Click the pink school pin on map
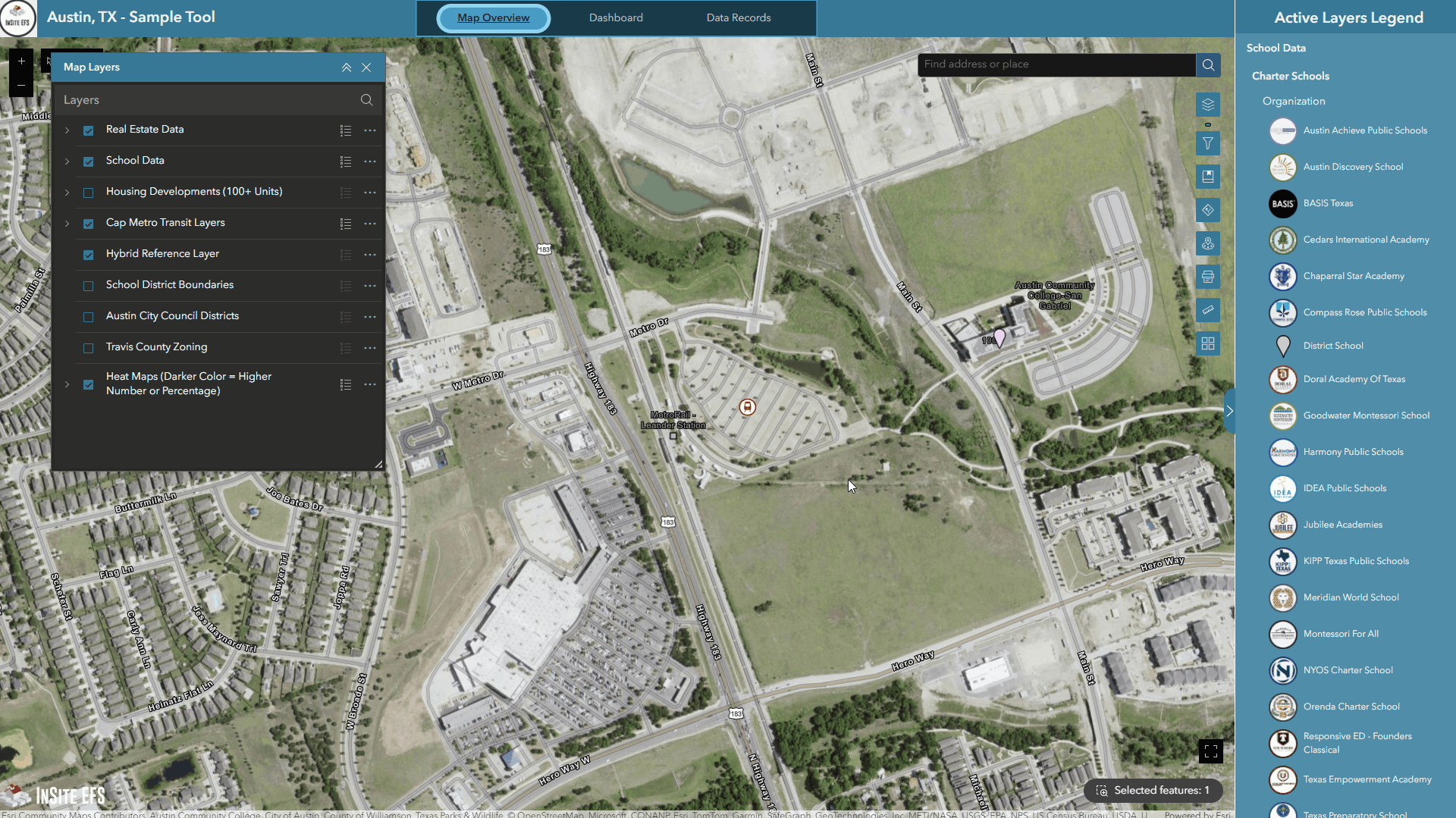The image size is (1456, 818). pyautogui.click(x=999, y=337)
